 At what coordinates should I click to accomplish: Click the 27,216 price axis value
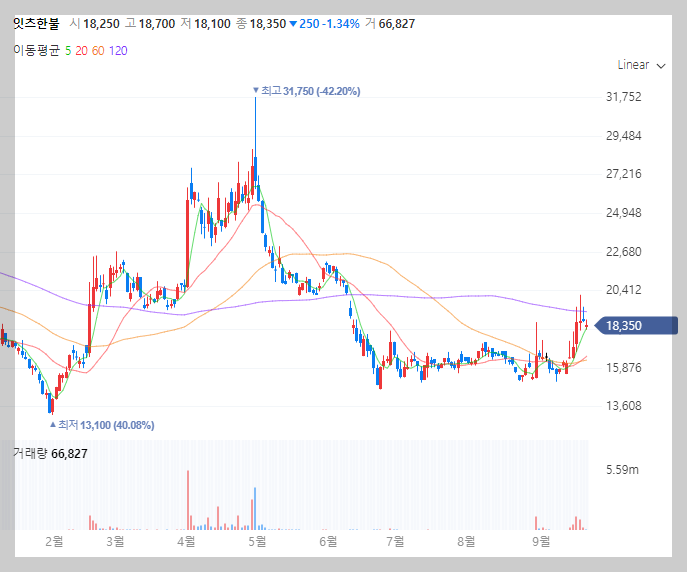click(623, 174)
